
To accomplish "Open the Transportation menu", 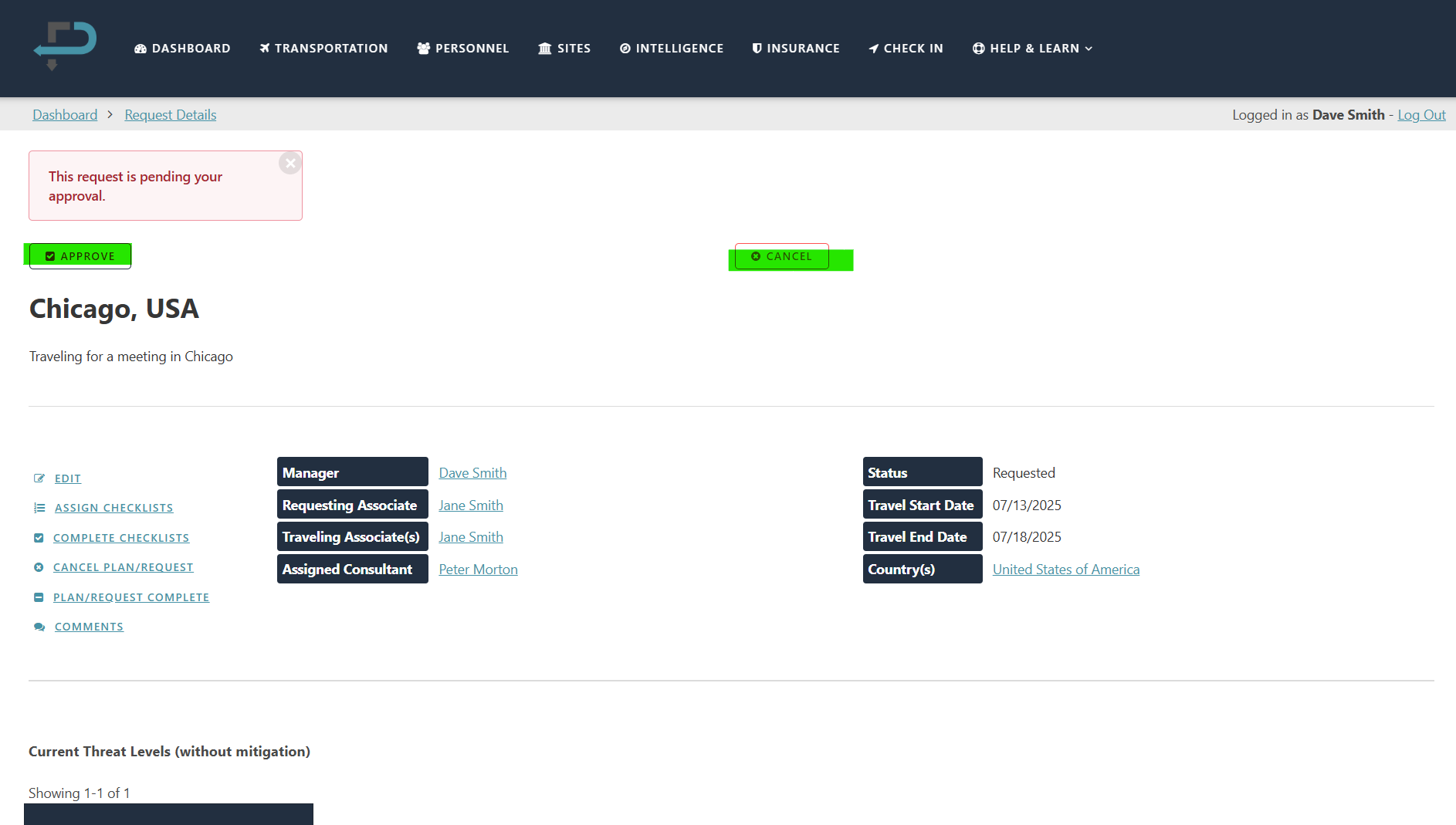I will (x=323, y=49).
